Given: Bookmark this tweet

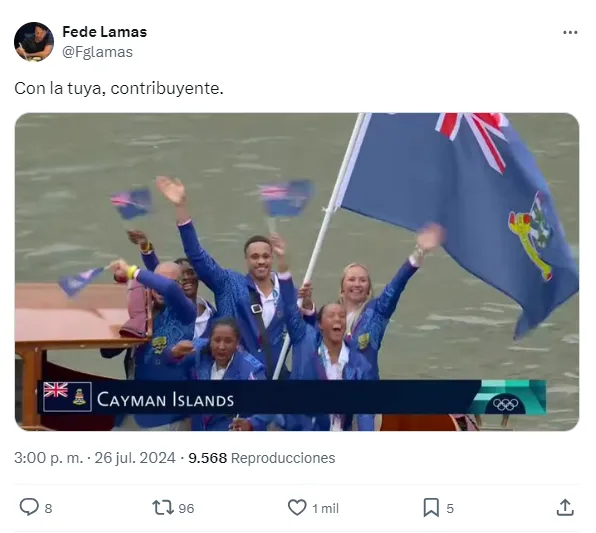Looking at the screenshot, I should coord(431,508).
